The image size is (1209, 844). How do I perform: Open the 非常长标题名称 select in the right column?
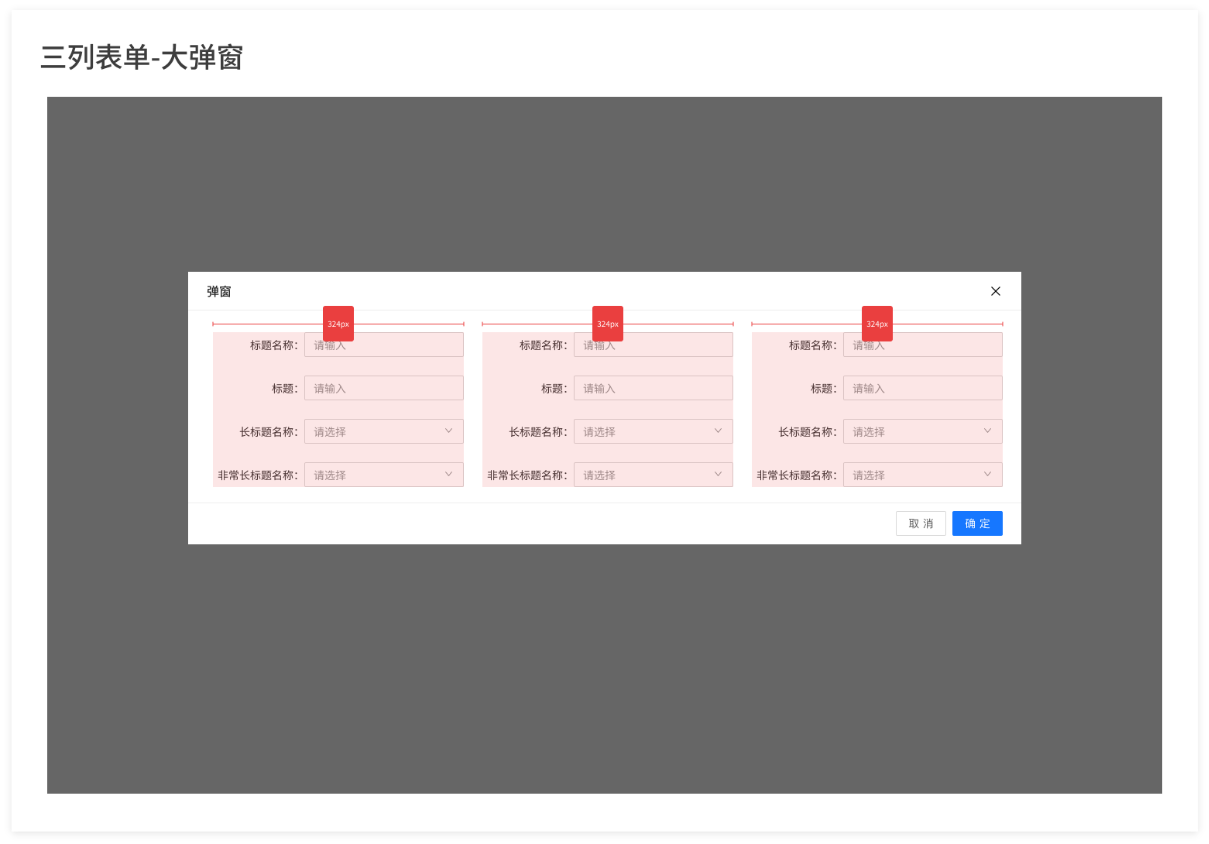pyautogui.click(x=922, y=475)
